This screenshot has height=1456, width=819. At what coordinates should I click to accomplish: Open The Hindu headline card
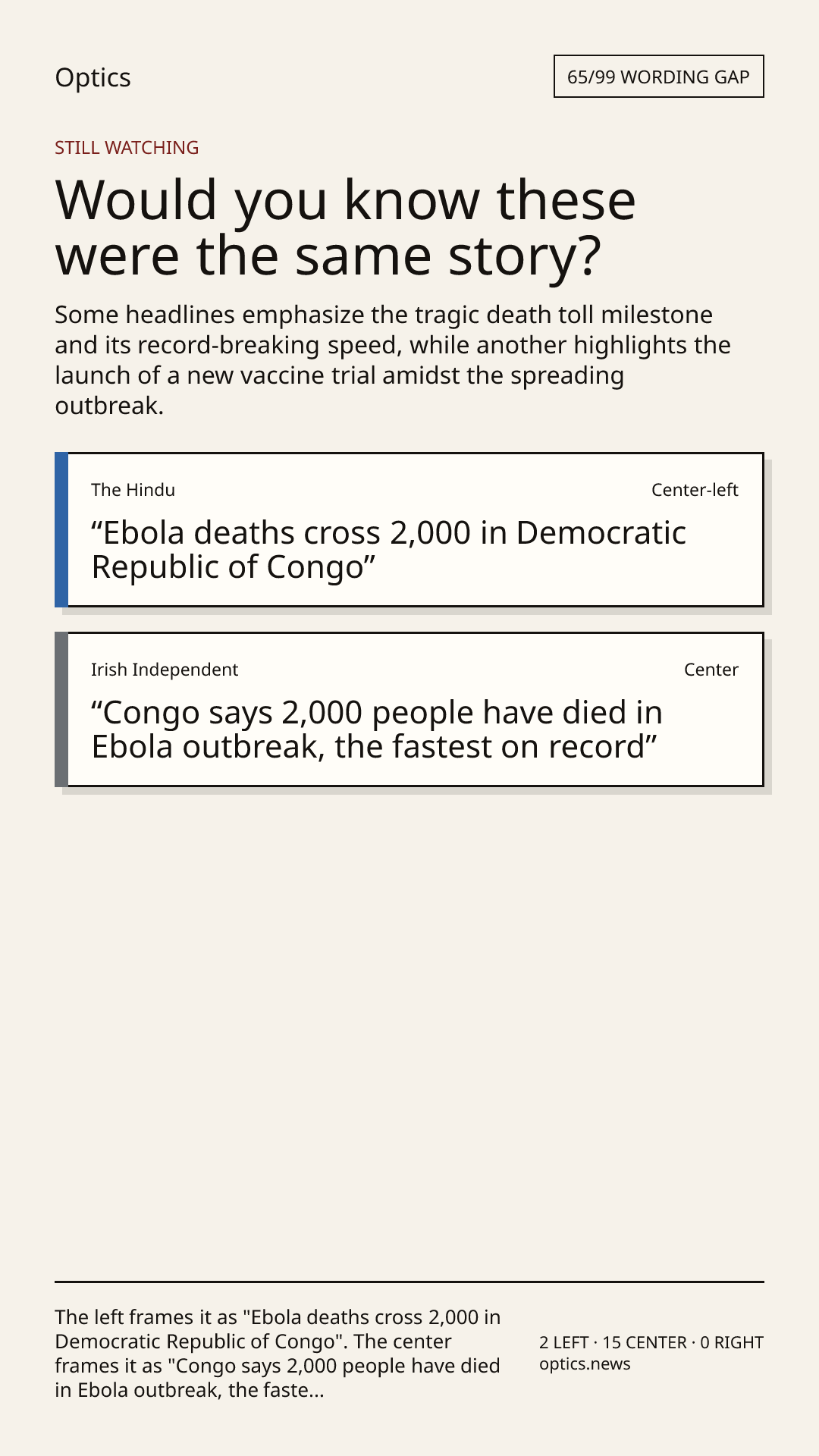[x=409, y=529]
